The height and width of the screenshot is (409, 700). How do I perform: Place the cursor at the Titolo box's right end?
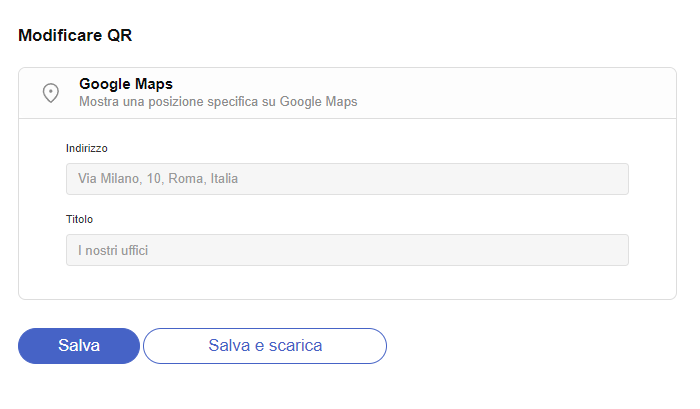[x=618, y=250]
